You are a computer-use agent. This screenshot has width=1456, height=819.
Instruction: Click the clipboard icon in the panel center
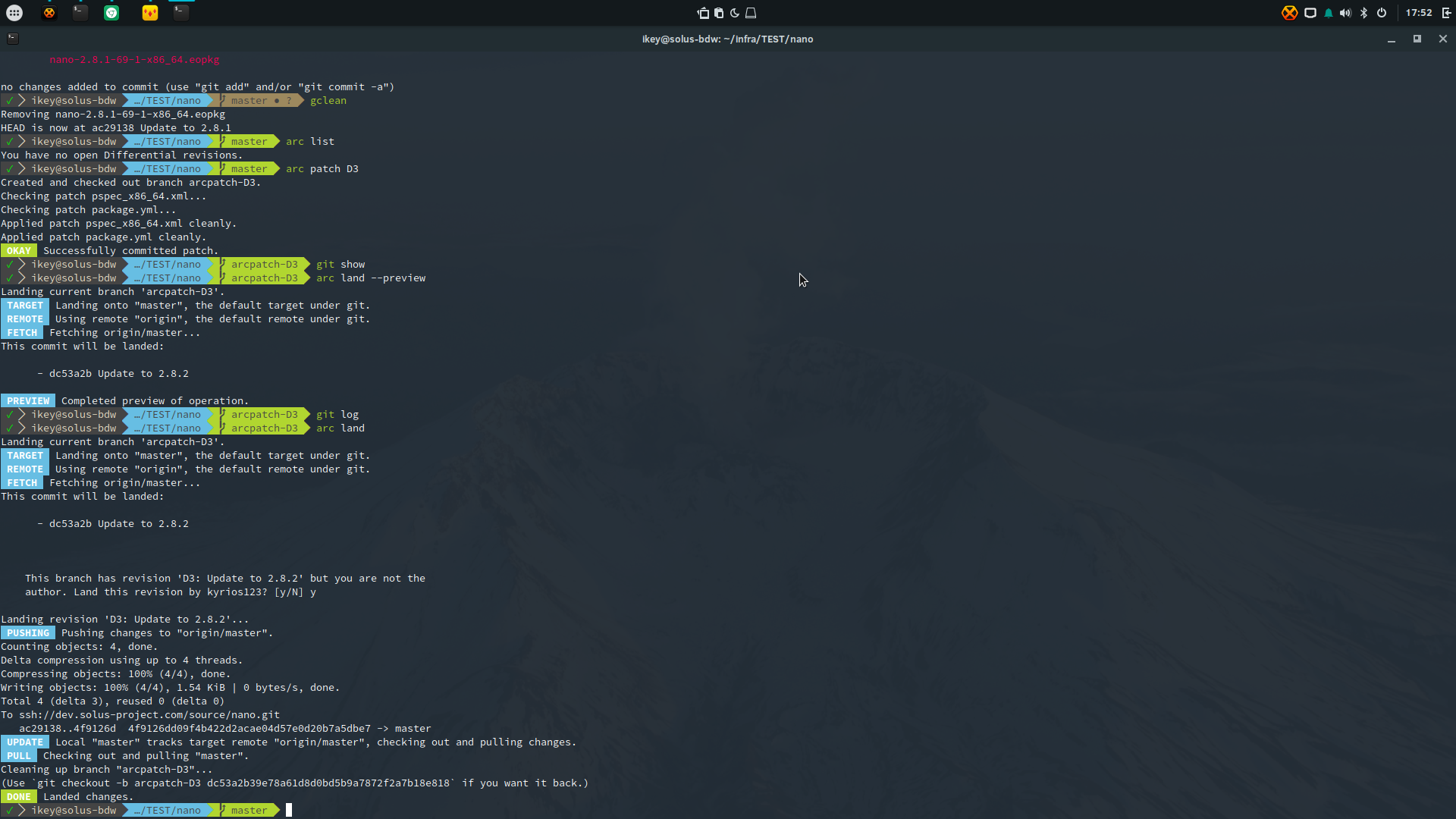[x=719, y=13]
